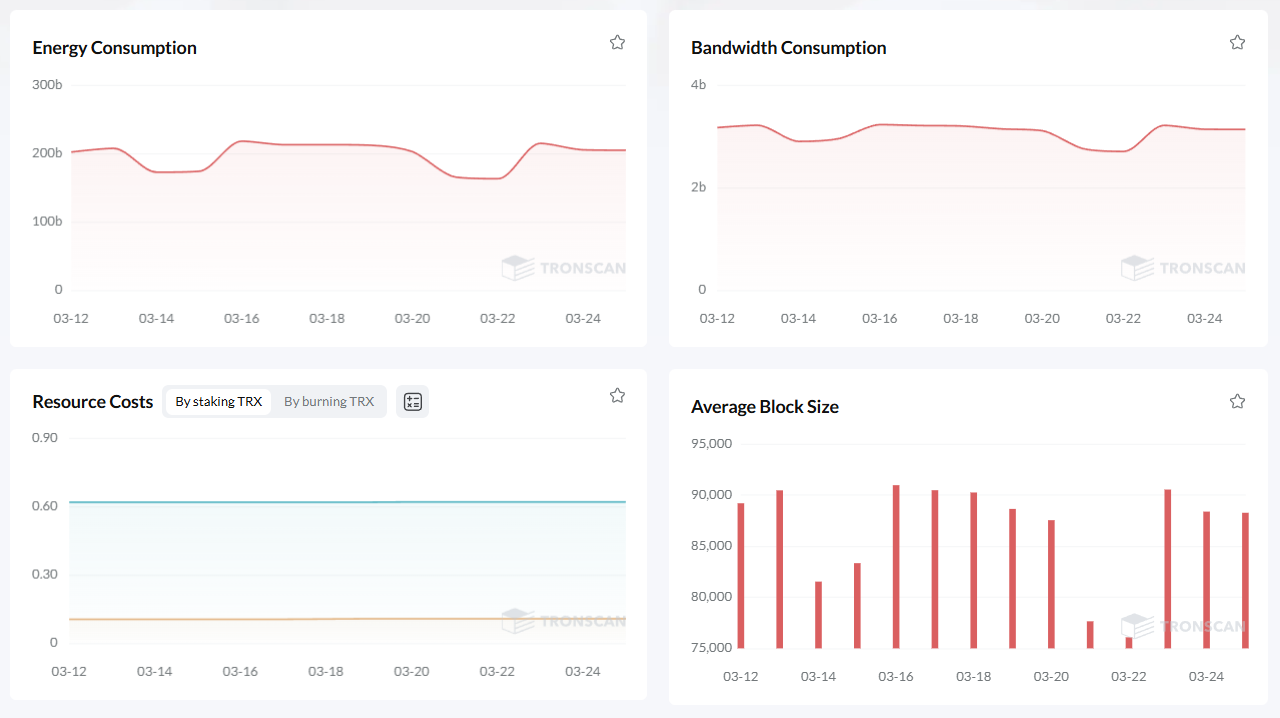This screenshot has height=718, width=1280.
Task: Click Bandwidth Consumption line at 03-22 dip
Action: click(x=1123, y=151)
